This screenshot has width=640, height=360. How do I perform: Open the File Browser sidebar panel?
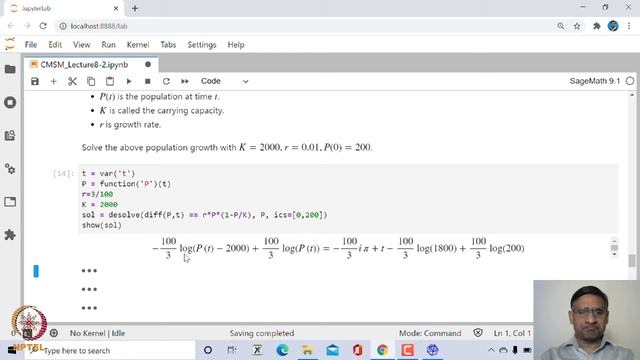[10, 69]
